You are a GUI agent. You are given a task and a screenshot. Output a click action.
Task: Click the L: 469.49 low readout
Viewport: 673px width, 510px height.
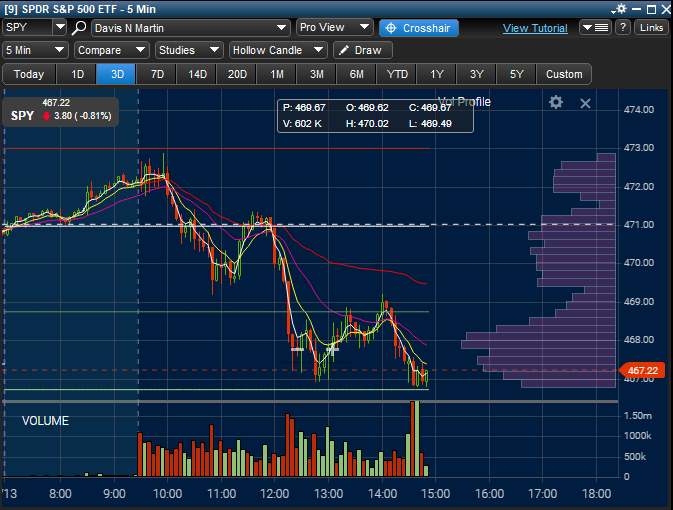point(430,124)
